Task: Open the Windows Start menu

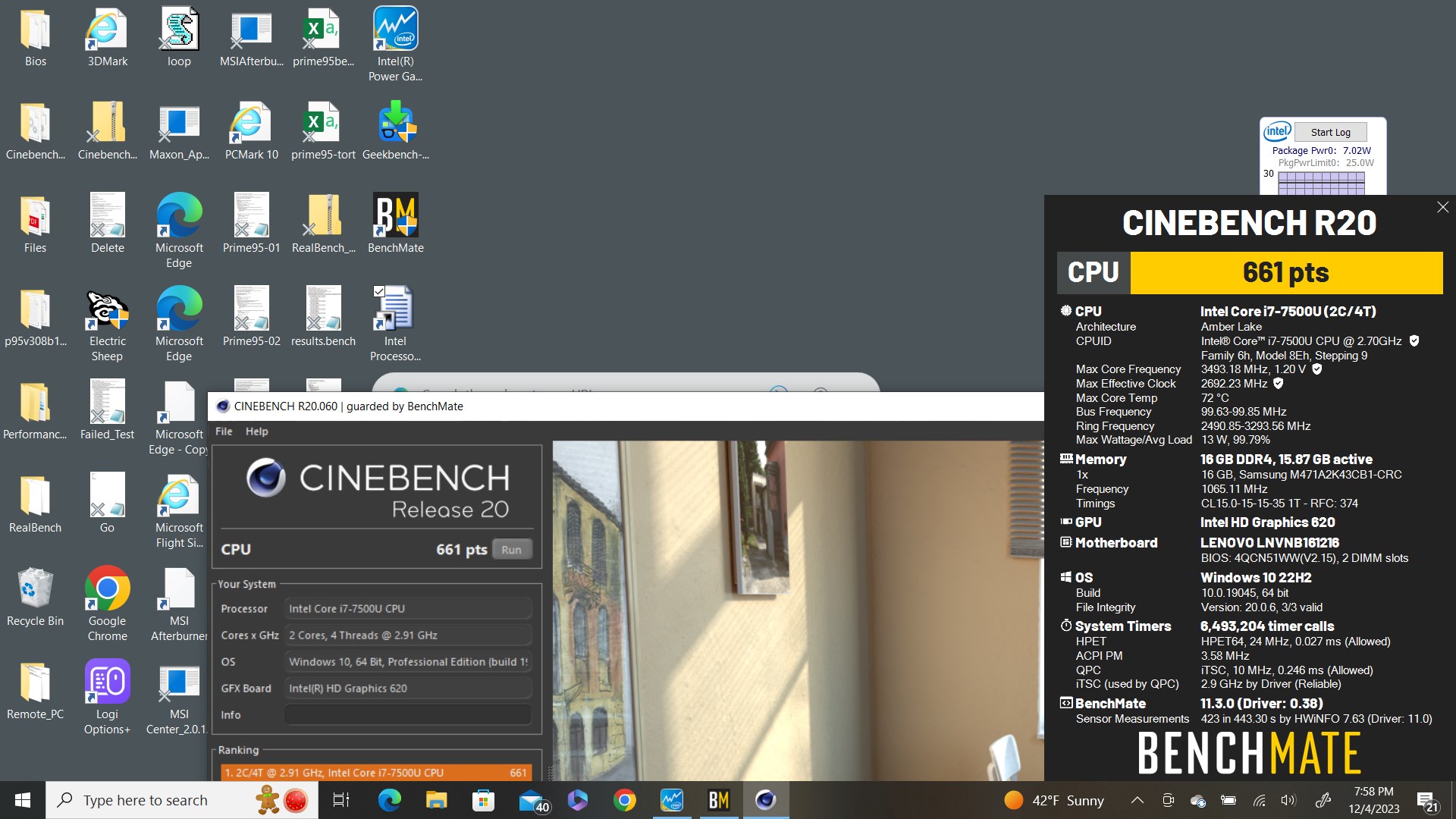Action: [x=23, y=800]
